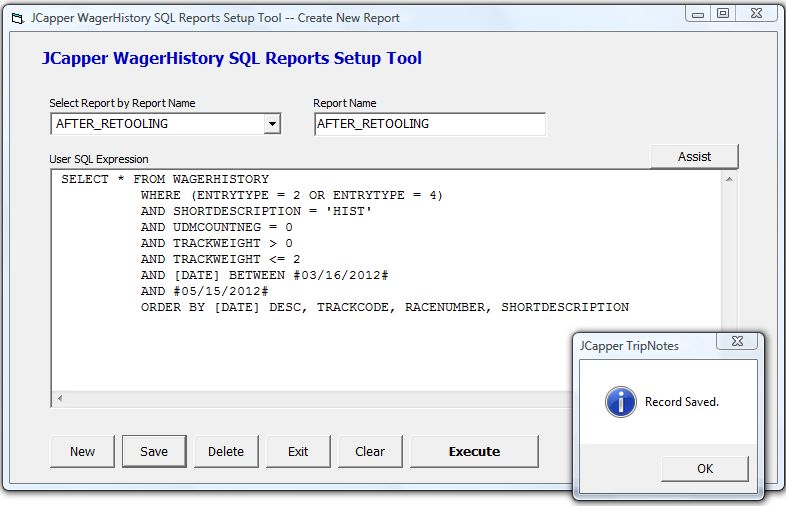This screenshot has height=506, width=786.
Task: Click the SELECT * FROM WAGERHISTORY line
Action: 165,179
